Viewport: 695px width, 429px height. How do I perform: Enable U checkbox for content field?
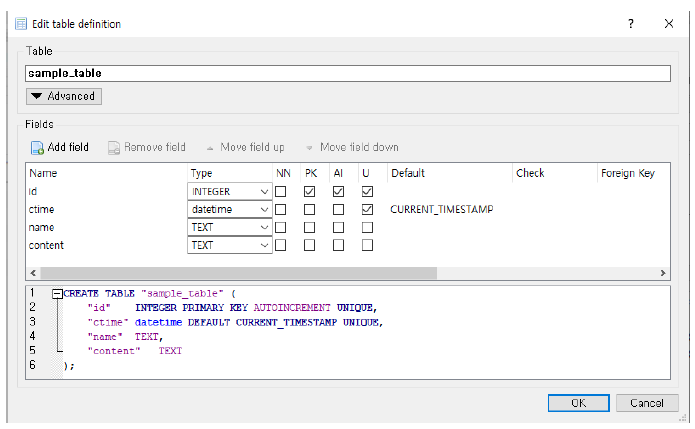367,245
